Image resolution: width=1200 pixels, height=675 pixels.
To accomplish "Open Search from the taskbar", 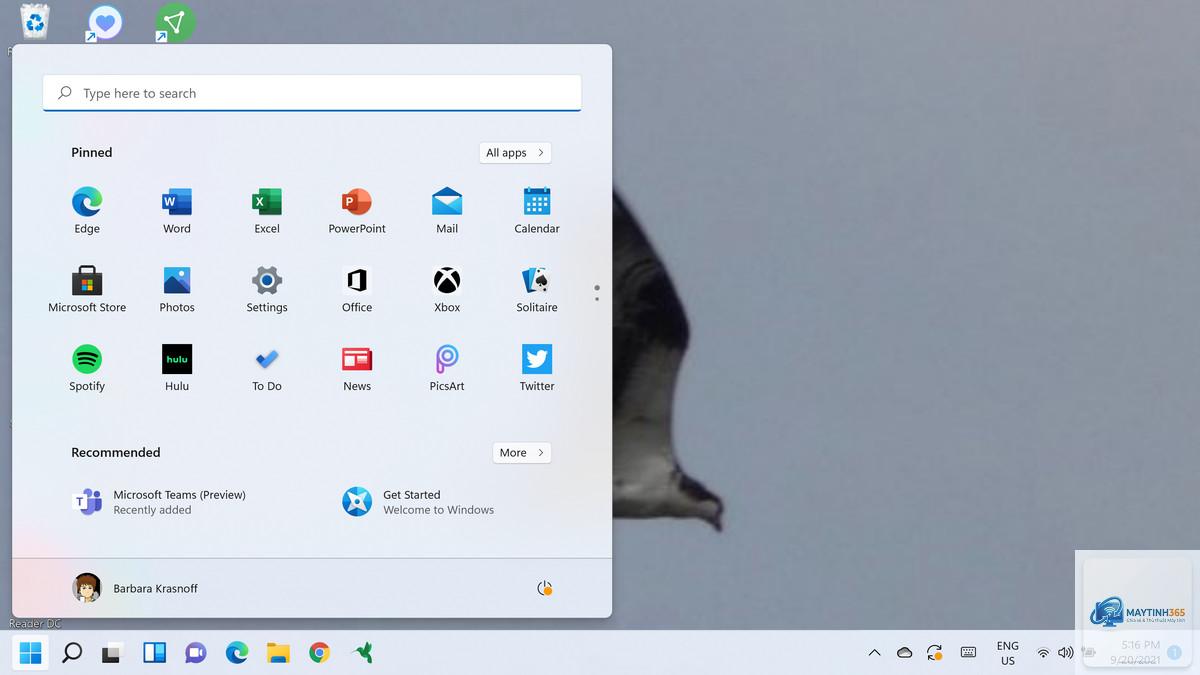I will (72, 653).
